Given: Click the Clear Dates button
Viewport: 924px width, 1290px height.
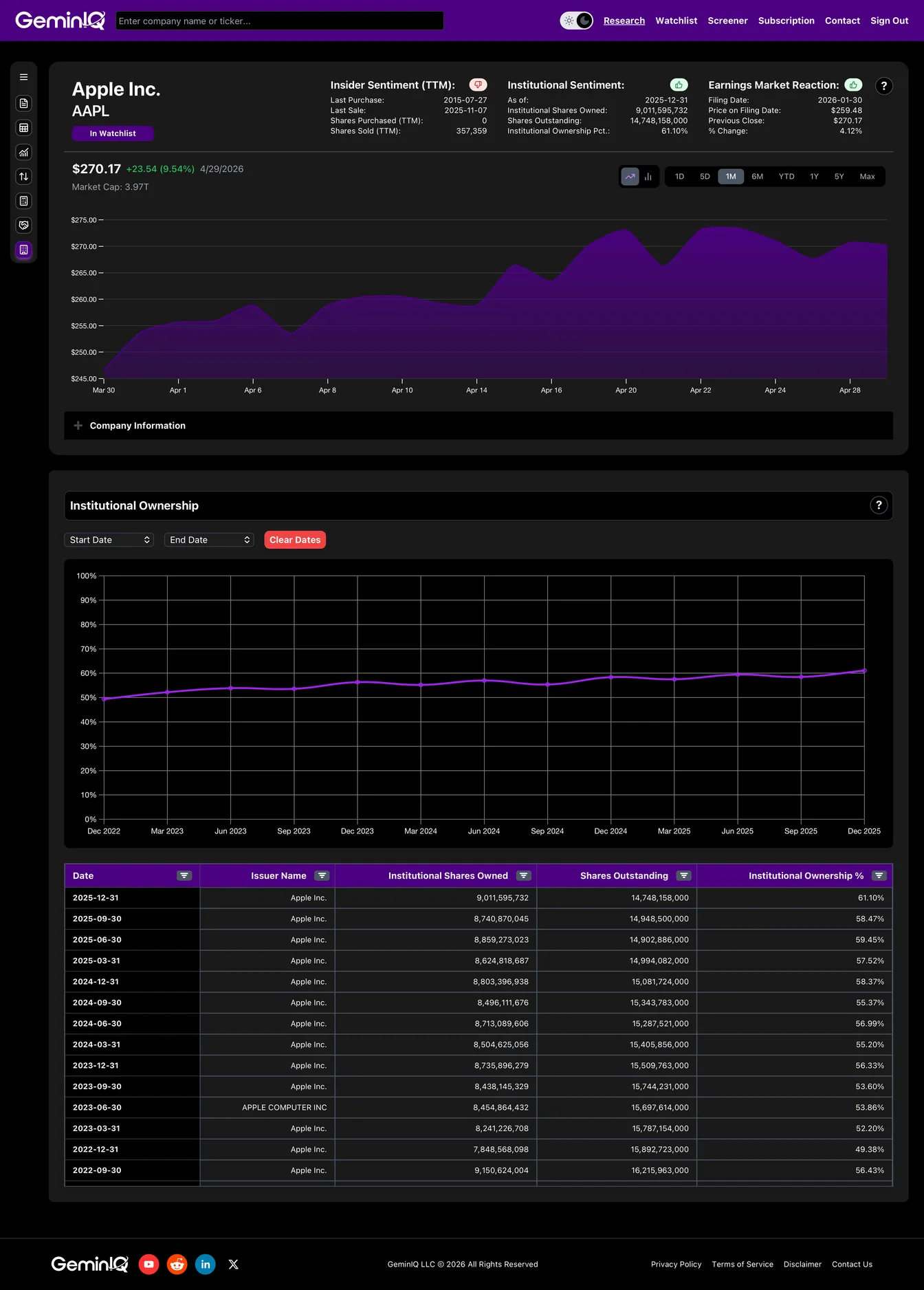Looking at the screenshot, I should click(x=295, y=540).
